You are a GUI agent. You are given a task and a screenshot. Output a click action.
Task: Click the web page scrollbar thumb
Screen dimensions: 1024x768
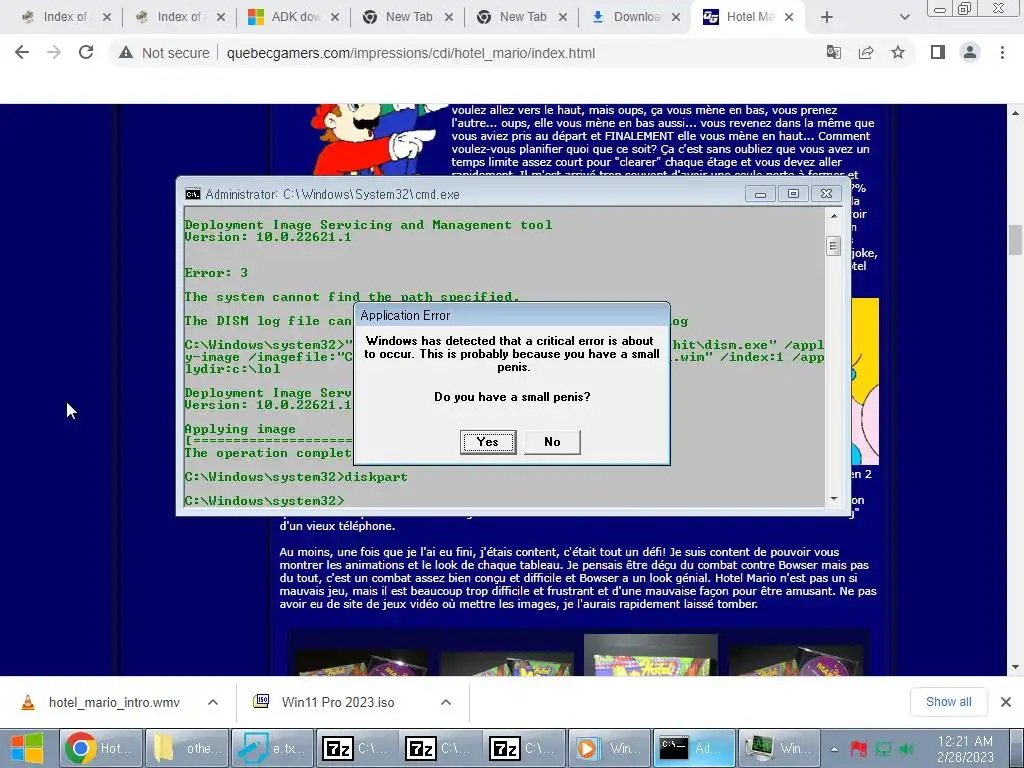(x=1015, y=240)
